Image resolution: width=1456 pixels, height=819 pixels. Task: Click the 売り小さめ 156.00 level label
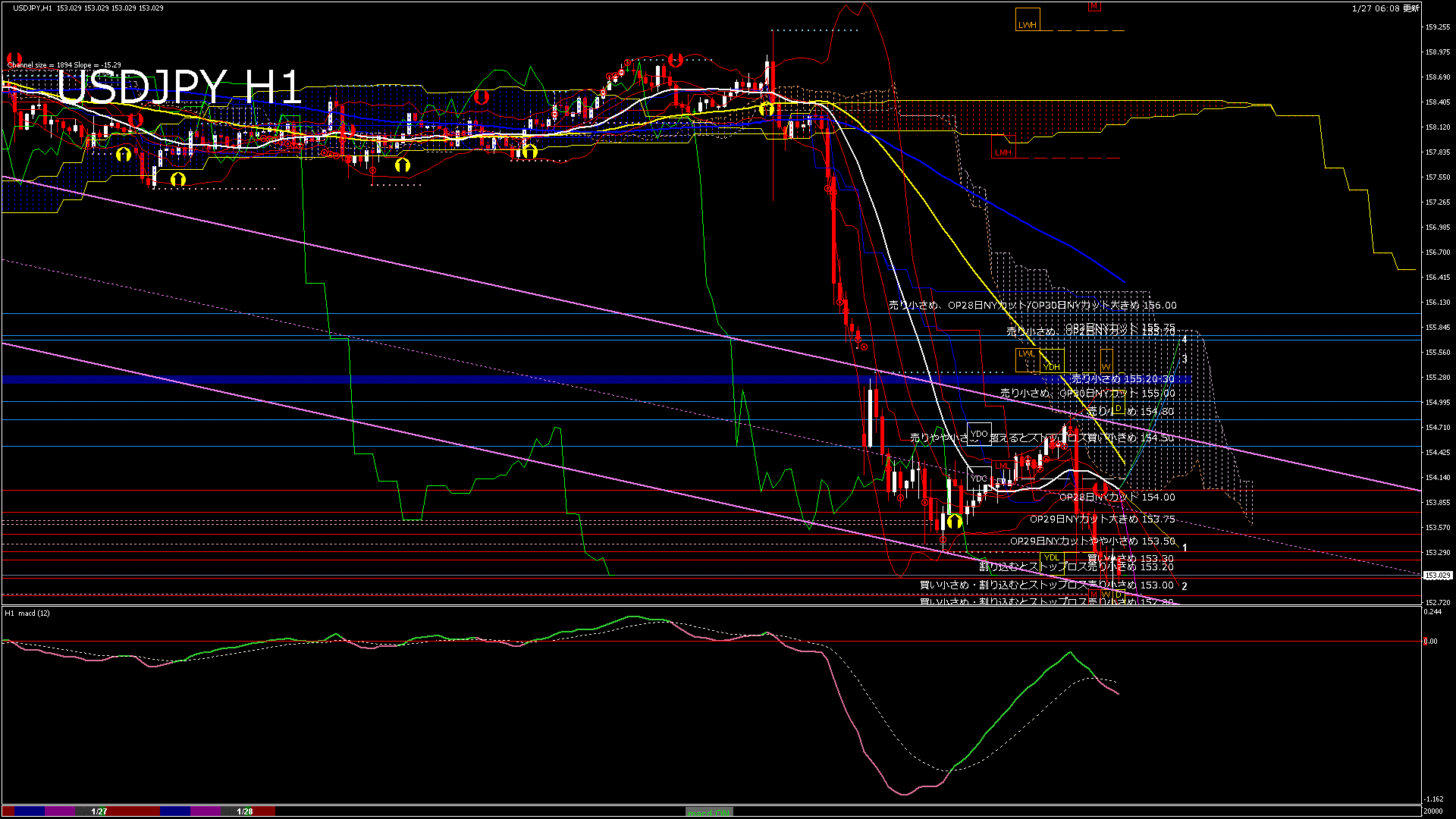[1033, 306]
